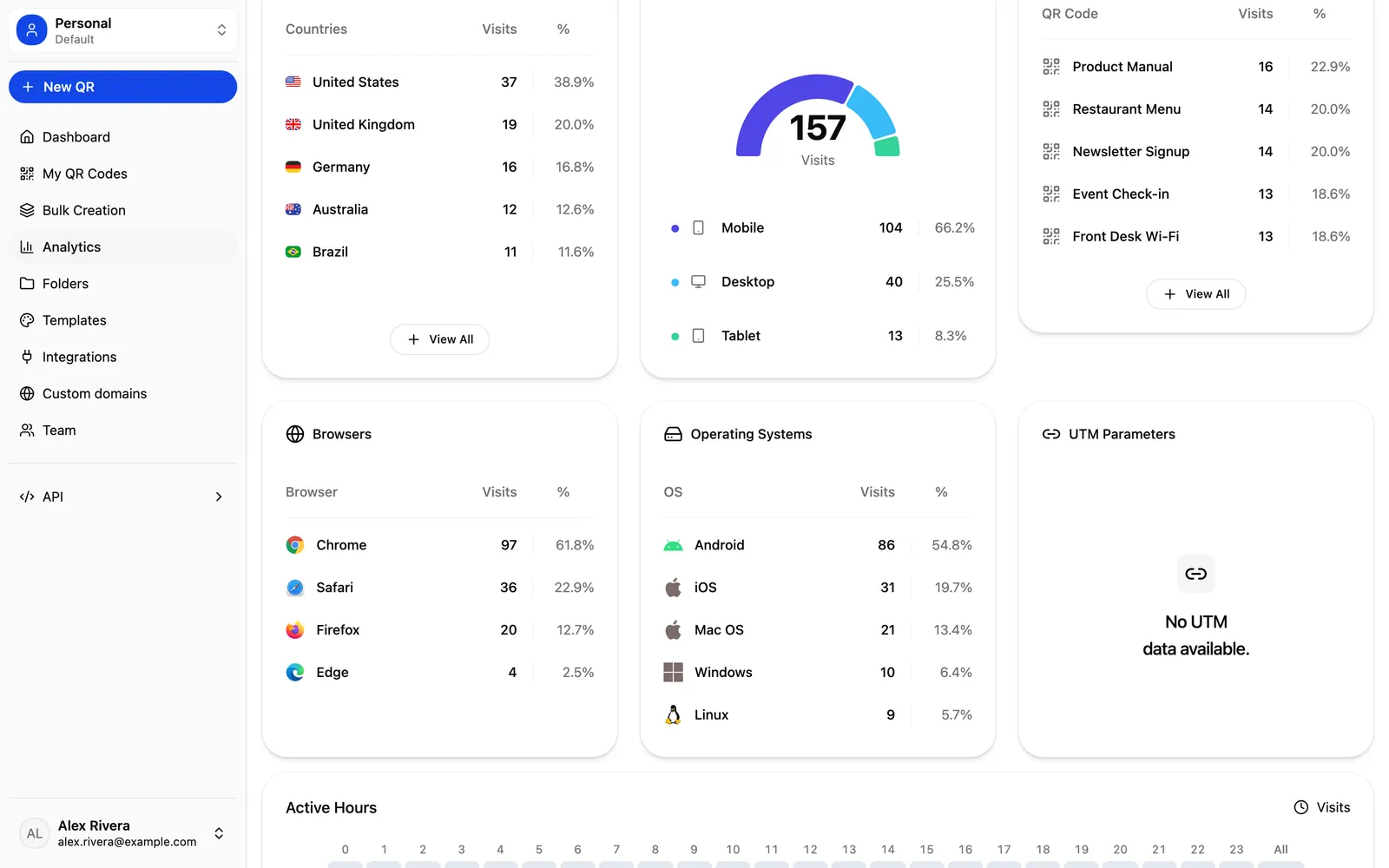Click the Edge browser icon
Image resolution: width=1389 pixels, height=868 pixels.
click(295, 672)
